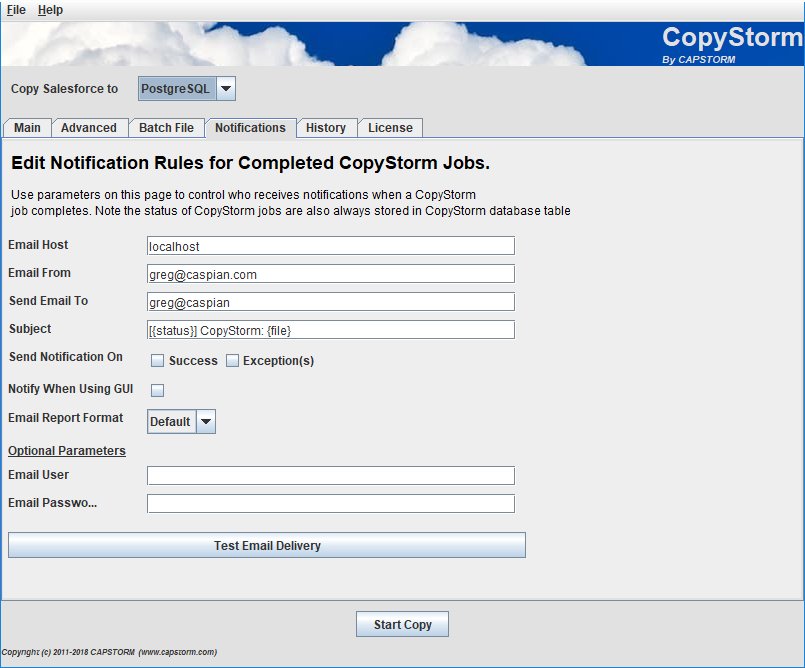Click the By CAPSTORM banner subtitle
This screenshot has height=668, width=805.
click(x=699, y=60)
